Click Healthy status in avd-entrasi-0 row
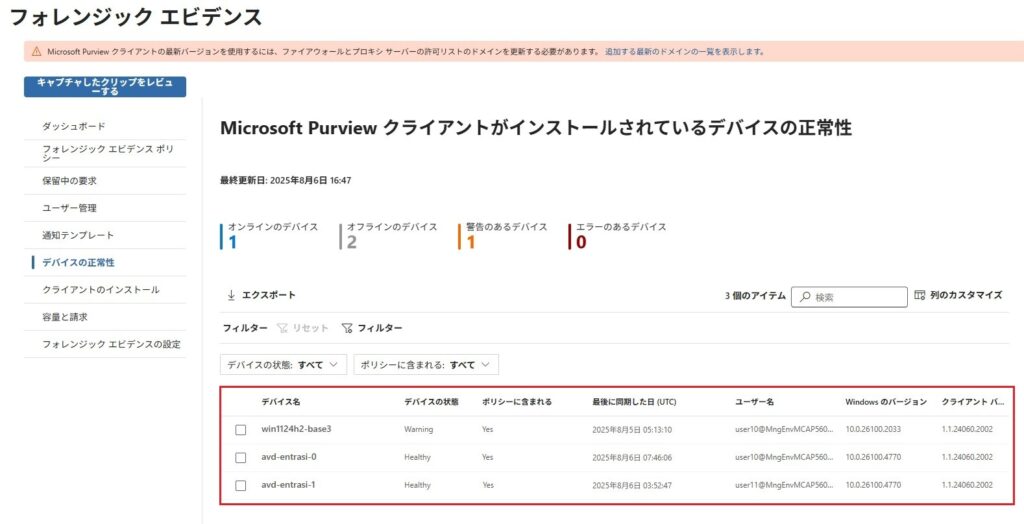The image size is (1024, 524). (417, 457)
